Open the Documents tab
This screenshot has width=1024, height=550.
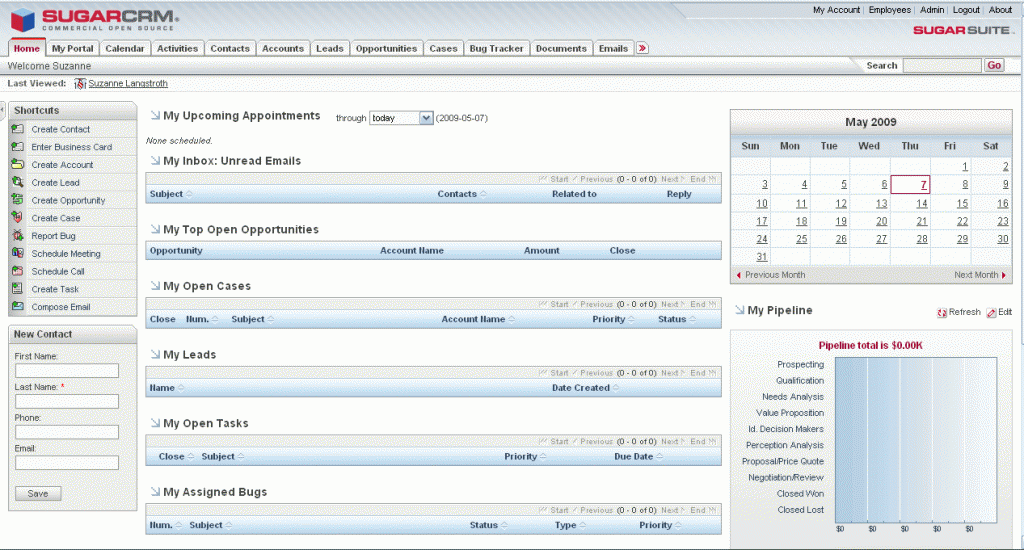coord(561,48)
